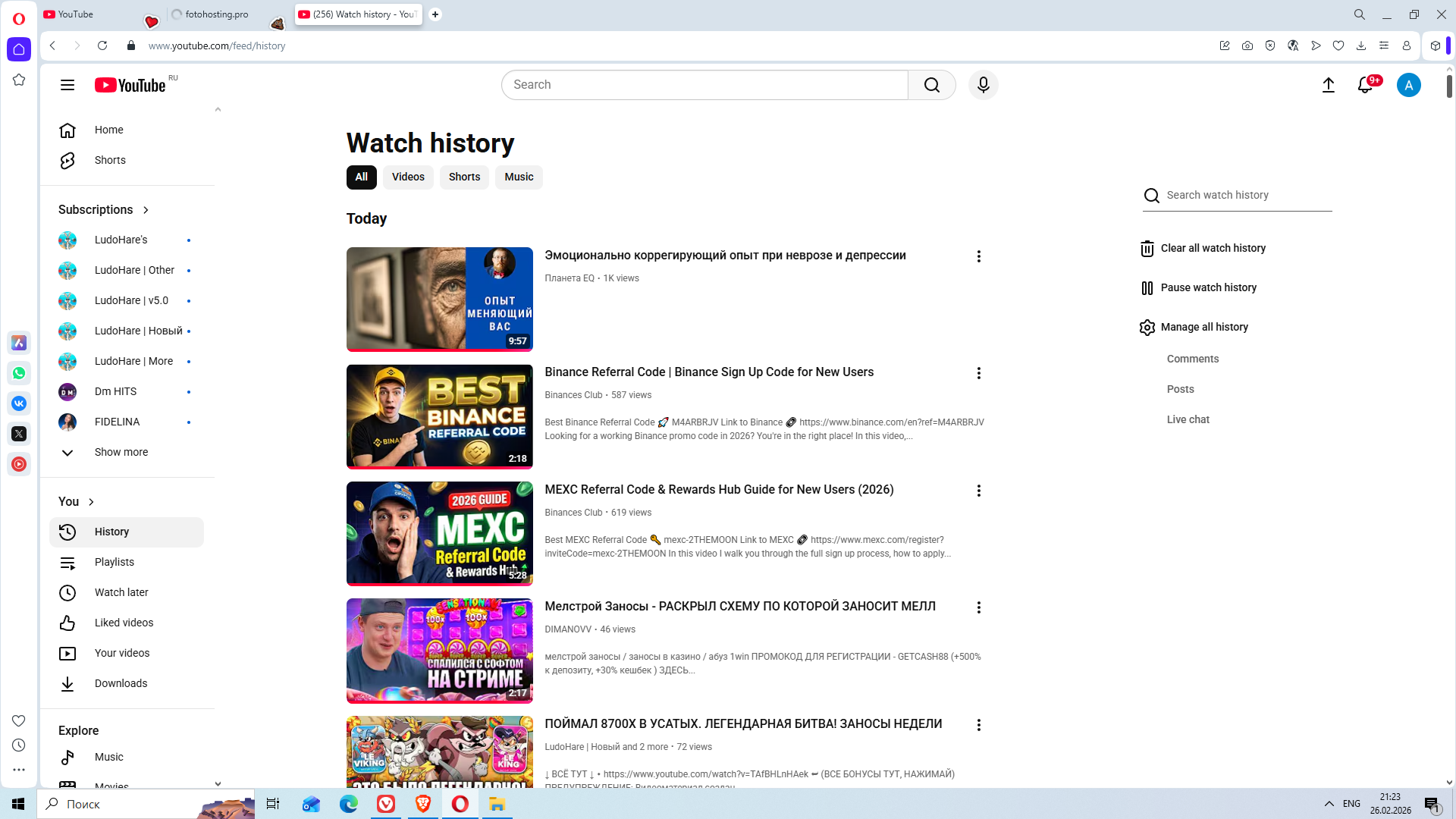Image resolution: width=1456 pixels, height=819 pixels.
Task: Click the upload video icon
Action: pos(1328,85)
